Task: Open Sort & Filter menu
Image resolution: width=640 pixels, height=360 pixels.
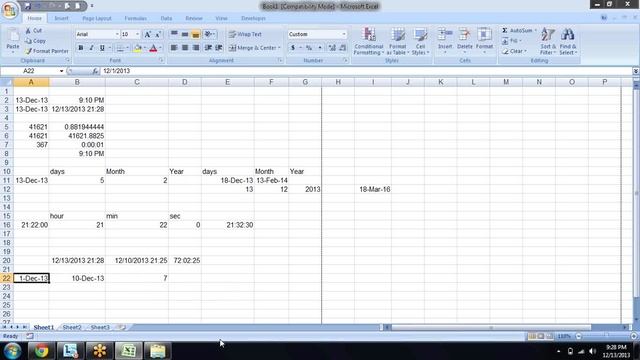Action: coord(548,41)
